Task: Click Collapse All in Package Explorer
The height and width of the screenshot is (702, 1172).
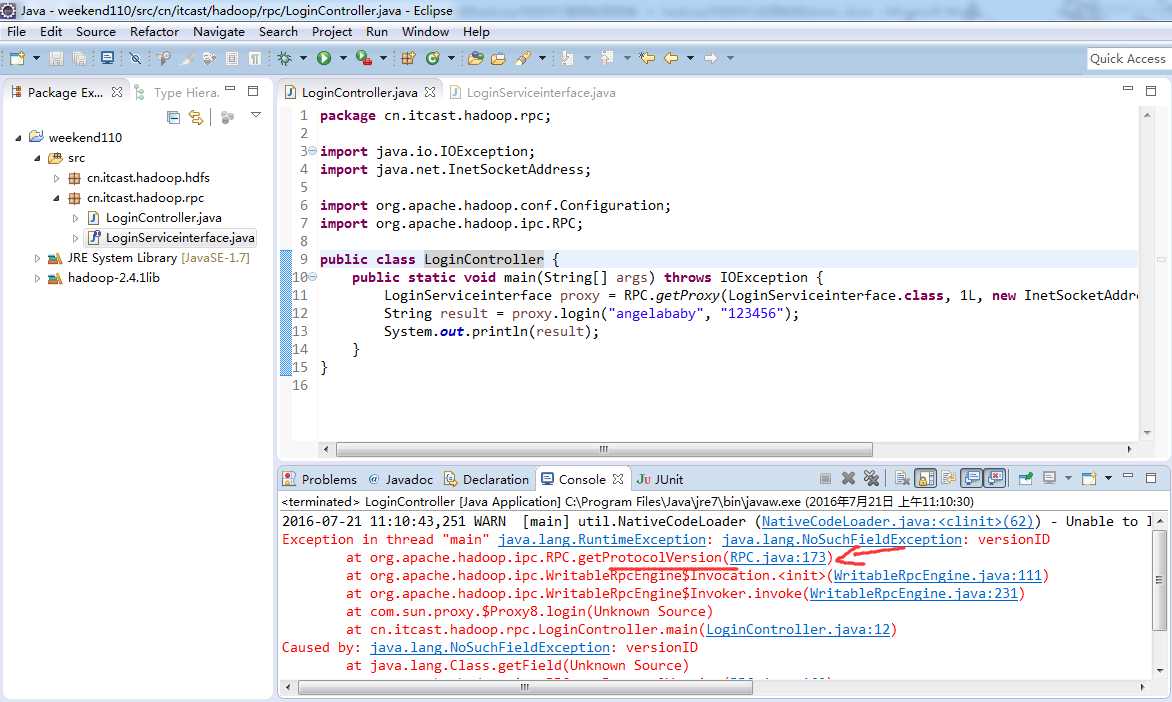Action: pos(173,117)
